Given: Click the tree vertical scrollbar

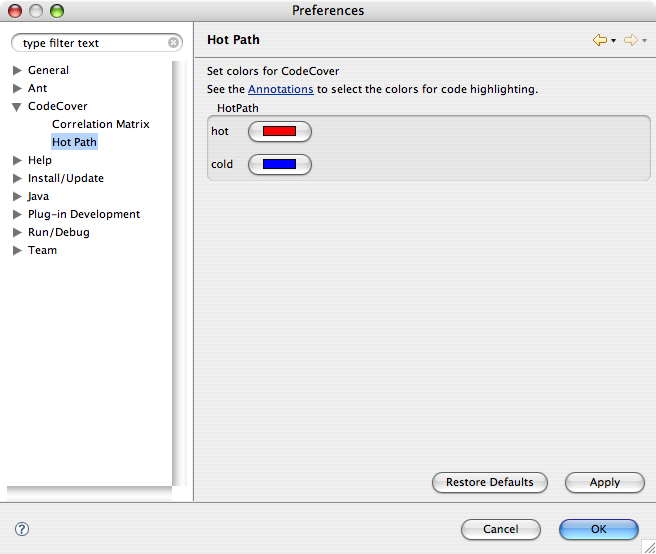Looking at the screenshot, I should coord(179,273).
